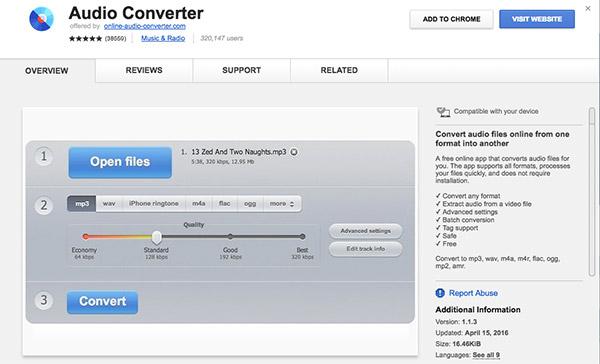600x364 pixels.
Task: Click the quality slider handle at Standard
Action: 157,237
